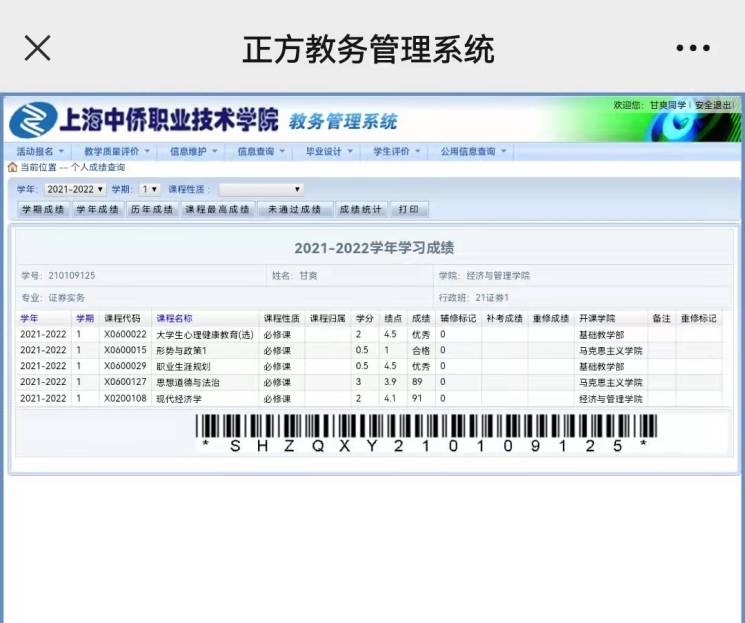Open the 学期 dropdown
This screenshot has width=745, height=623.
(149, 189)
